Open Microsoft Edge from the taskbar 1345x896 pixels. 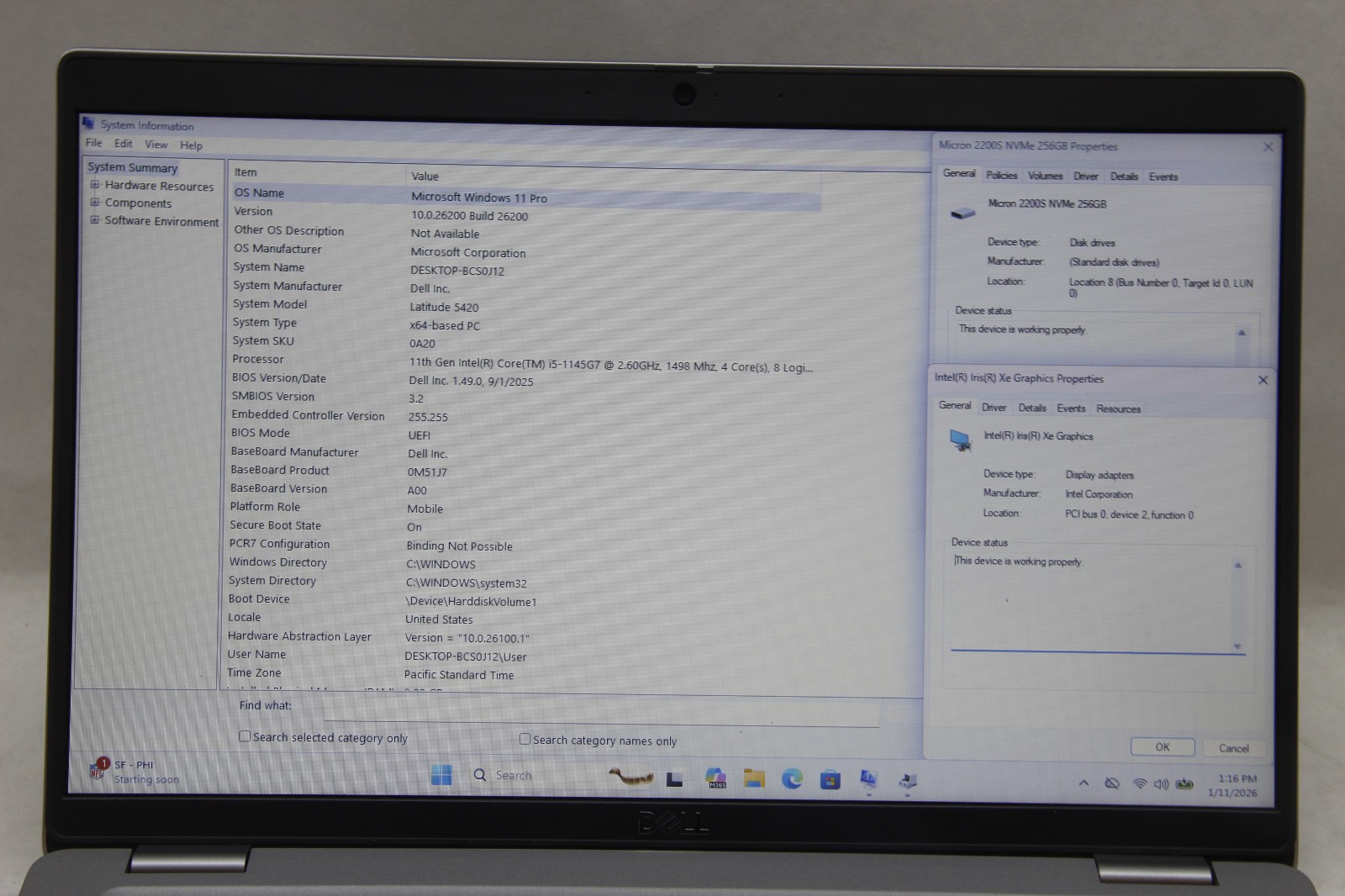pos(792,779)
